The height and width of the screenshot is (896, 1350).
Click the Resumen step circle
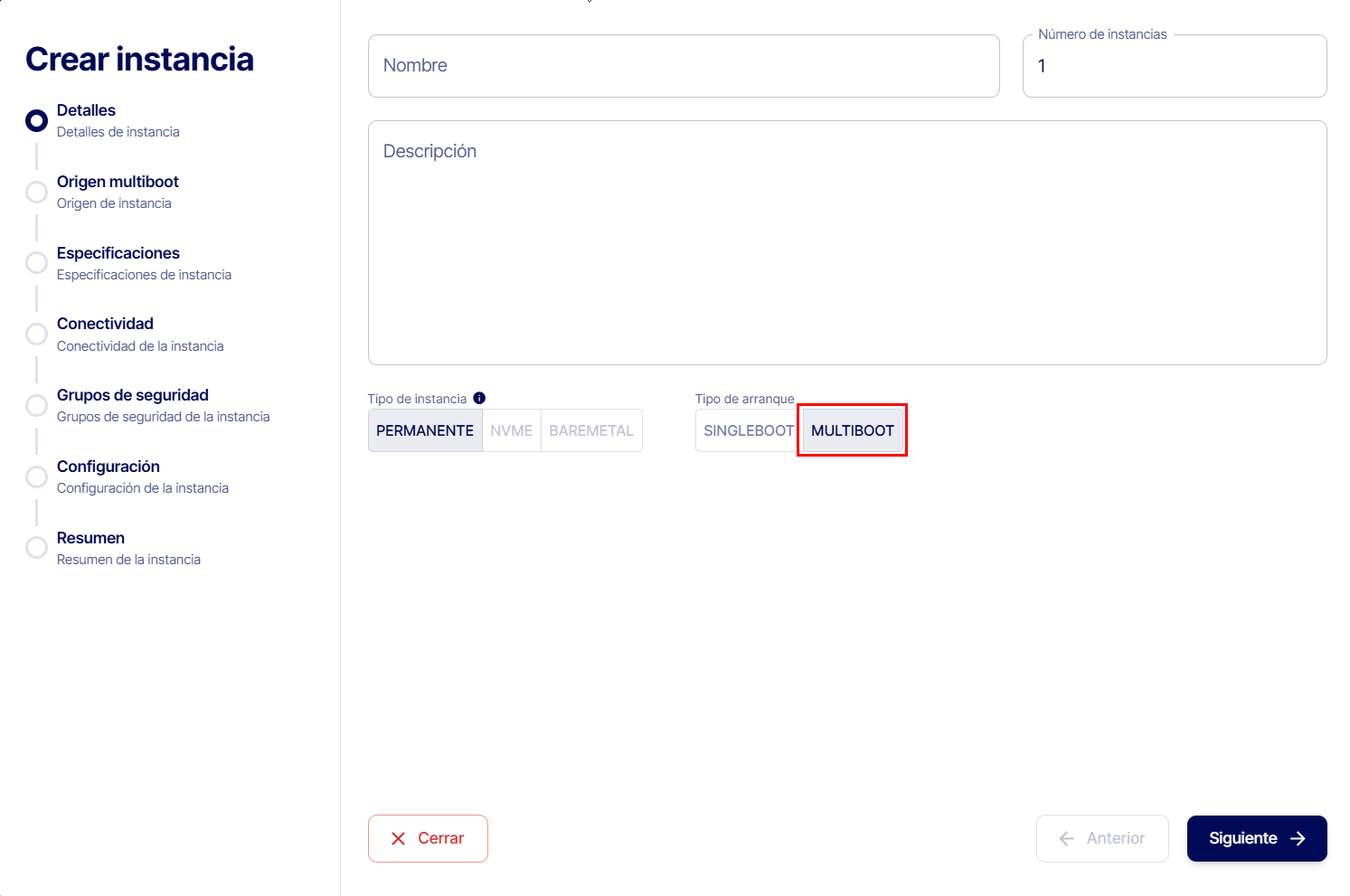(36, 548)
